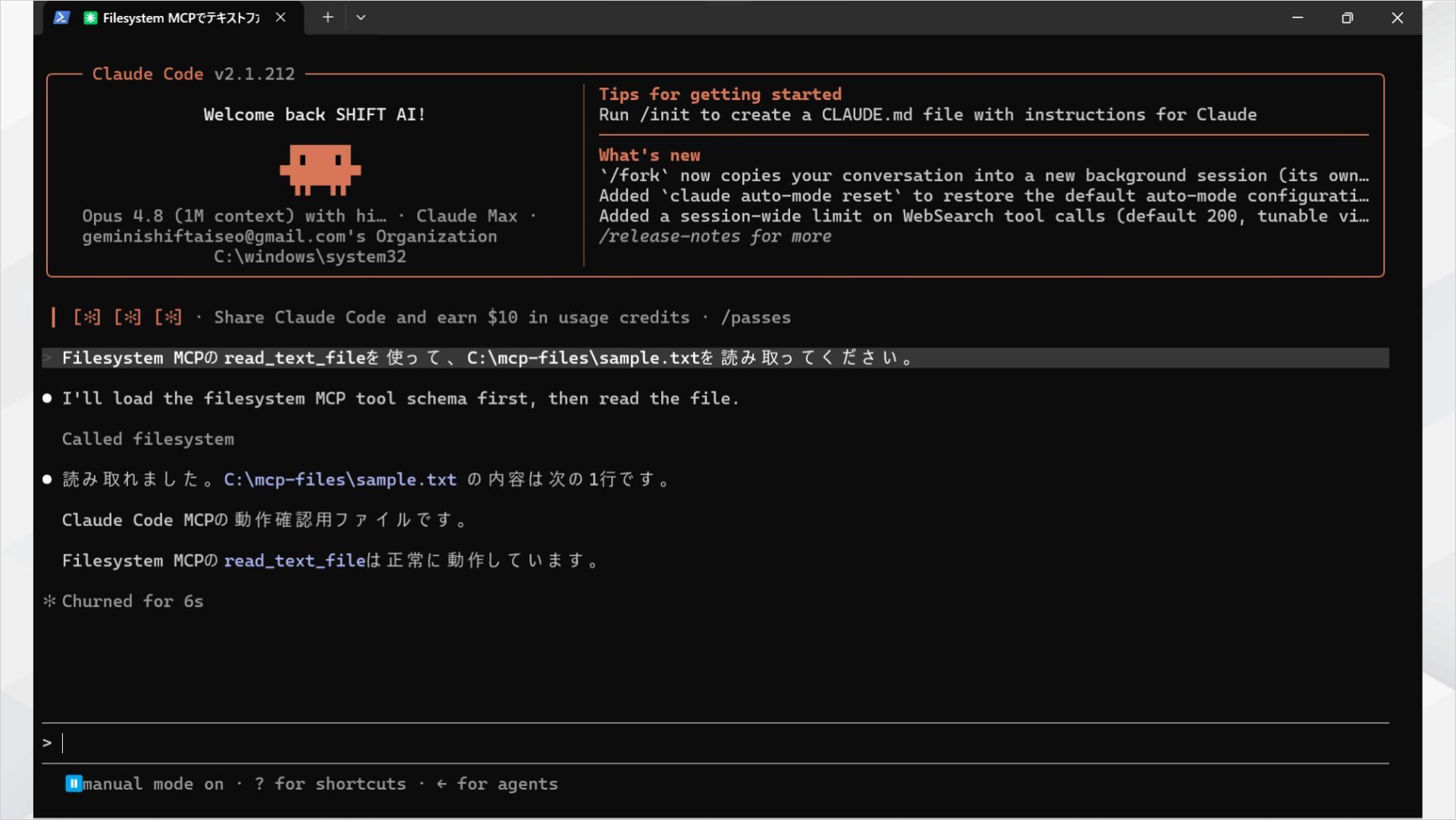The image size is (1456, 820).
Task: Click the third pass ticket icon
Action: 168,317
